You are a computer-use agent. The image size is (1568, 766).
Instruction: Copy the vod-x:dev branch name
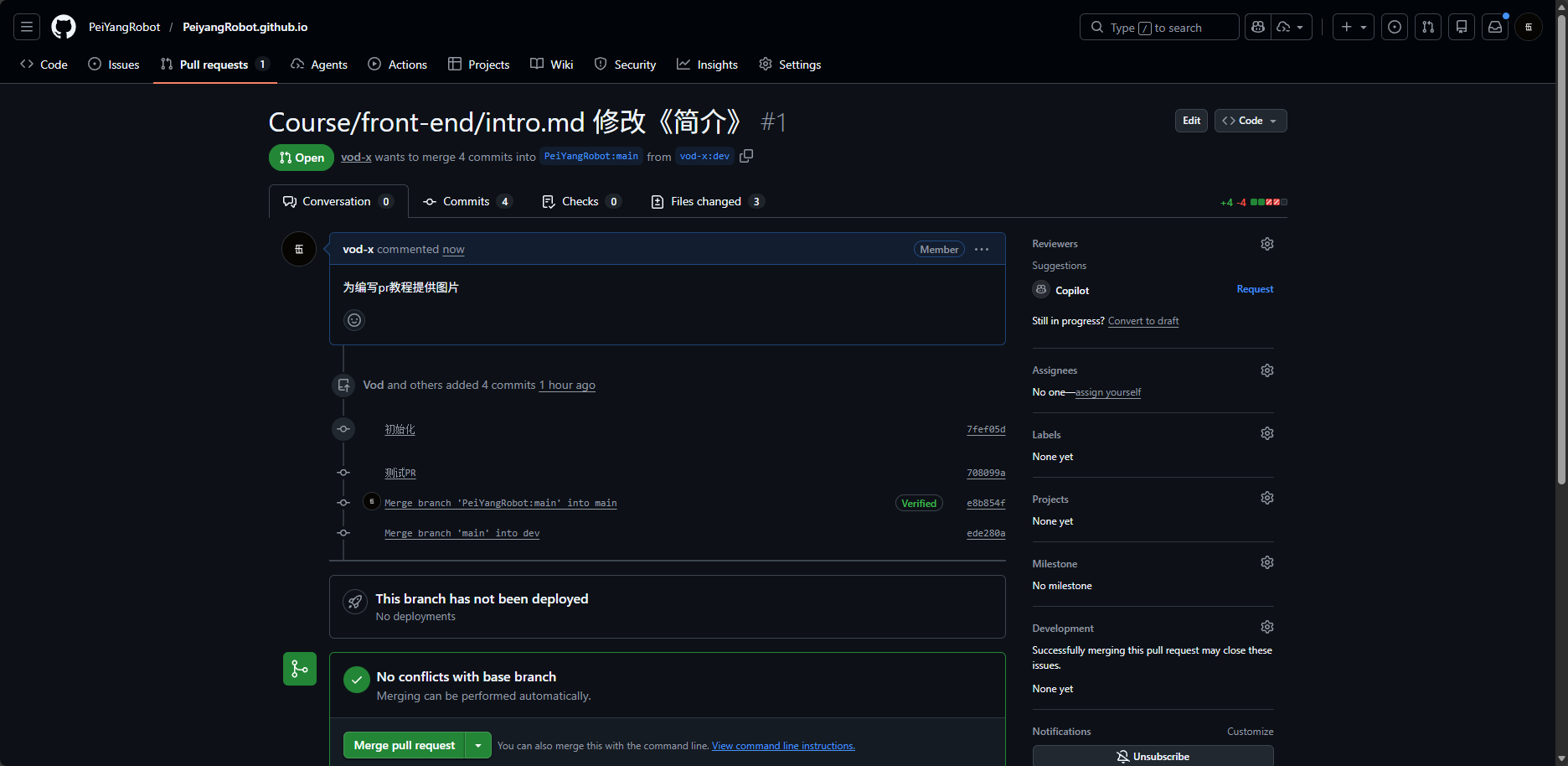[746, 156]
